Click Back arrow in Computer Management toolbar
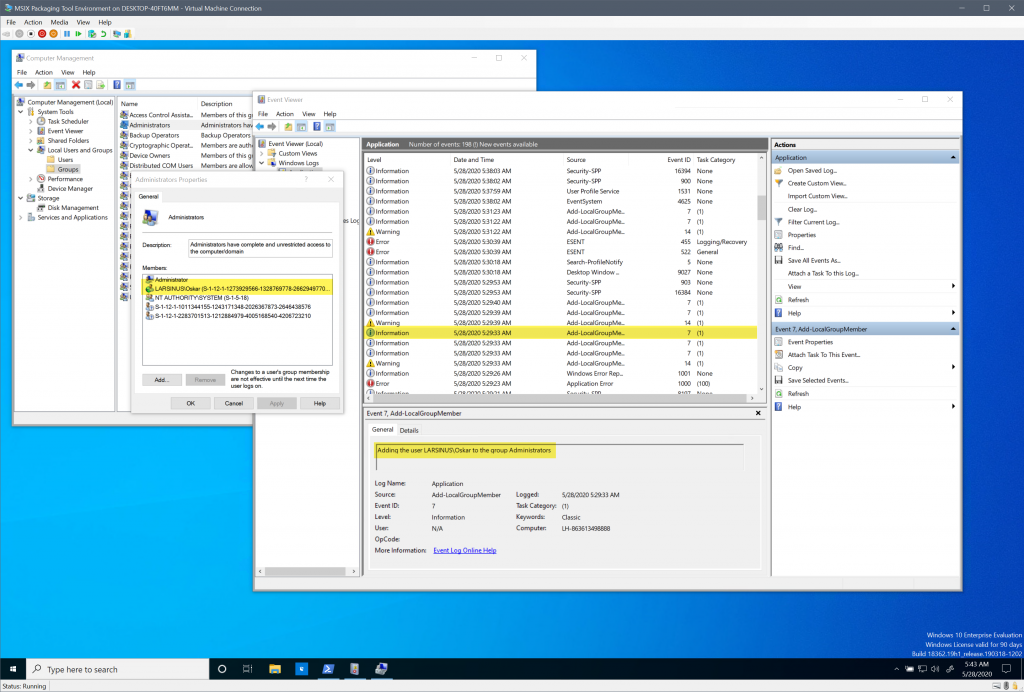 click(19, 85)
